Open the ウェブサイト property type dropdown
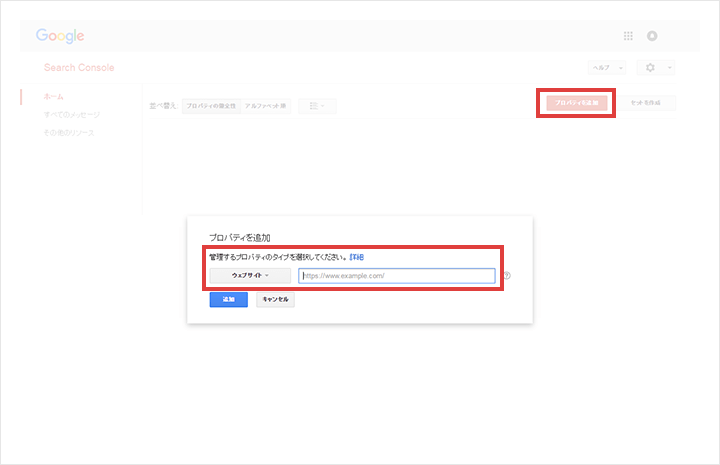 250,275
